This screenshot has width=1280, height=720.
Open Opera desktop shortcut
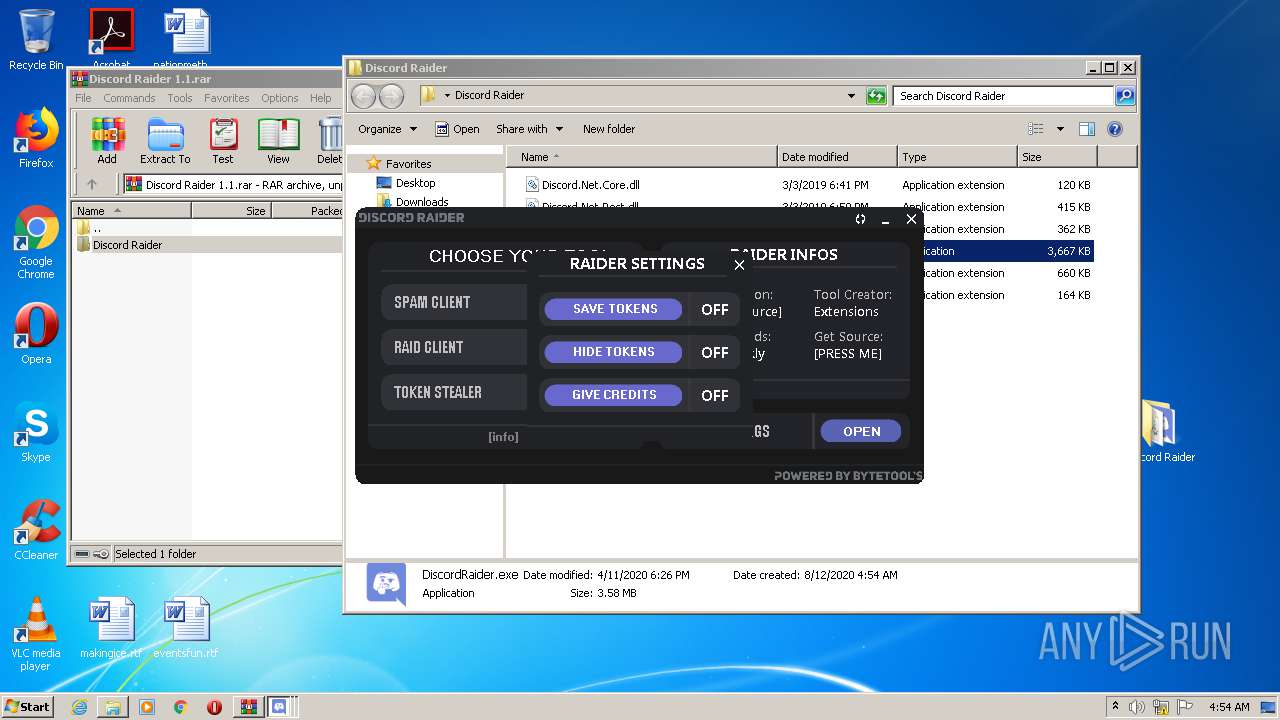(x=36, y=333)
